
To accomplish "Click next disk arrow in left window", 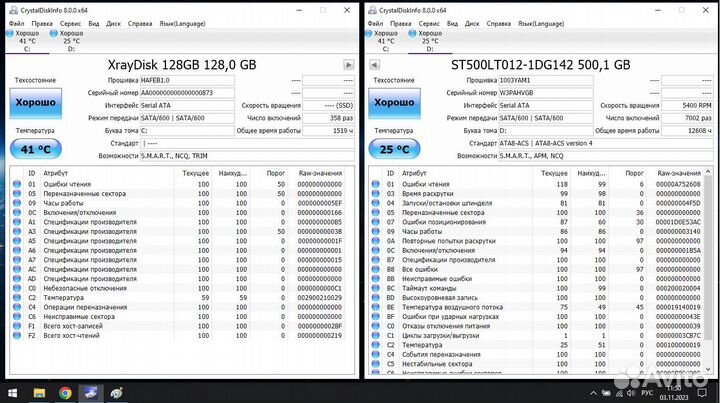I will coord(349,65).
